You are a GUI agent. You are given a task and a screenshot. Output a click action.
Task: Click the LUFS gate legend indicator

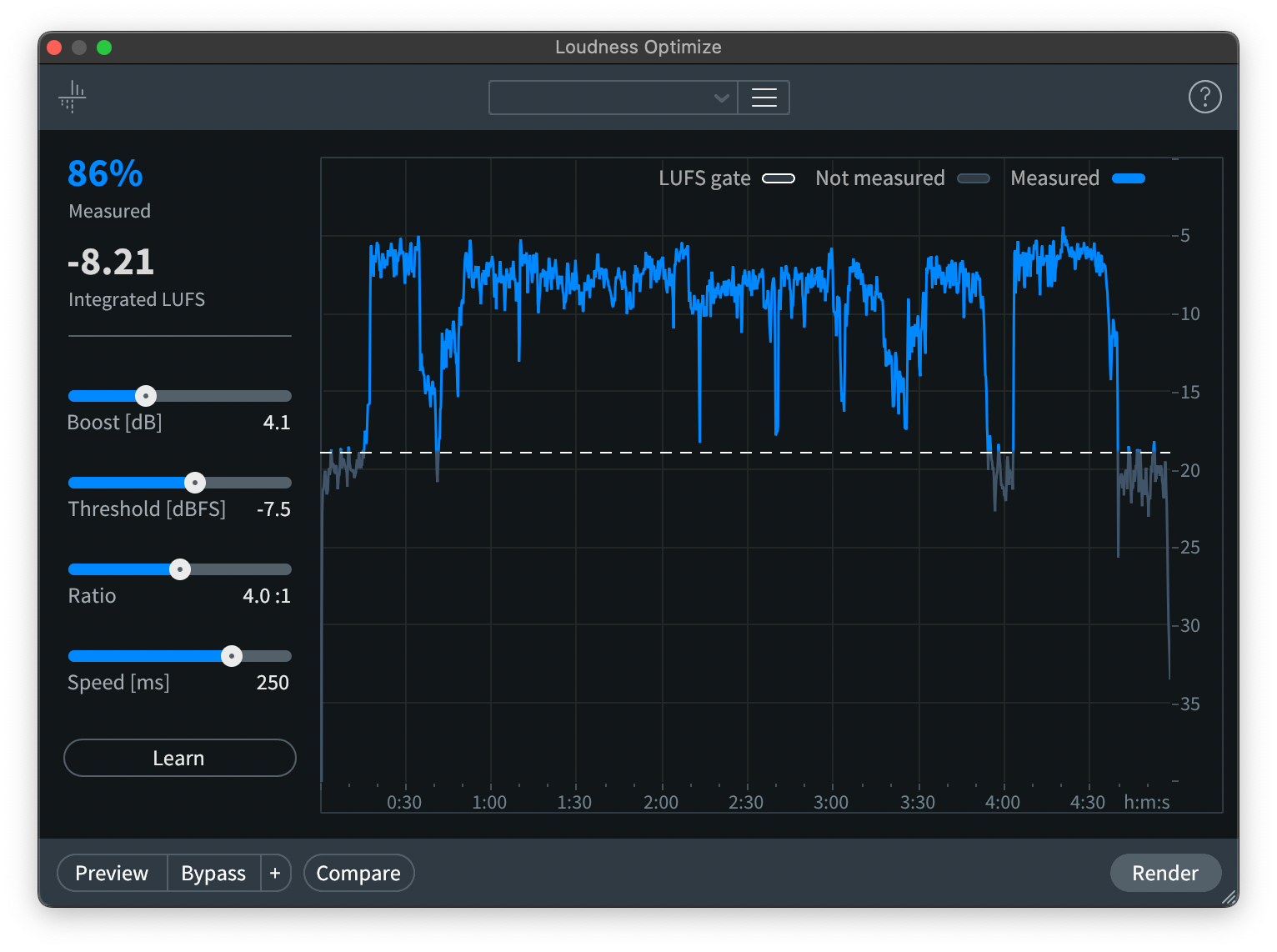[778, 178]
